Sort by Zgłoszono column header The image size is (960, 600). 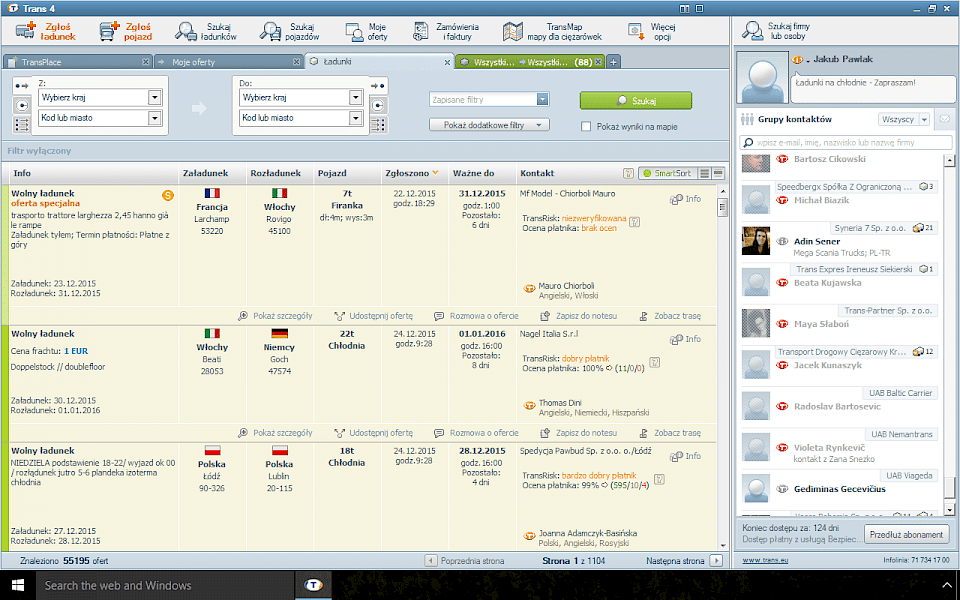(412, 173)
